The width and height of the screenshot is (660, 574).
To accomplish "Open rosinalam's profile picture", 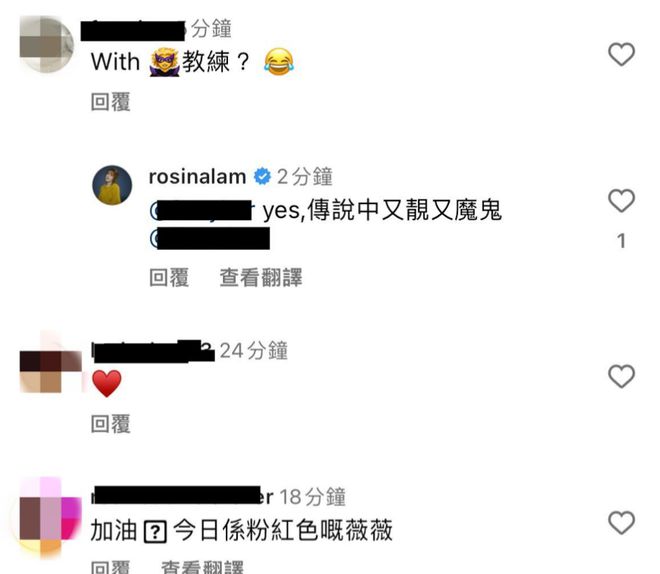I will pos(112,185).
